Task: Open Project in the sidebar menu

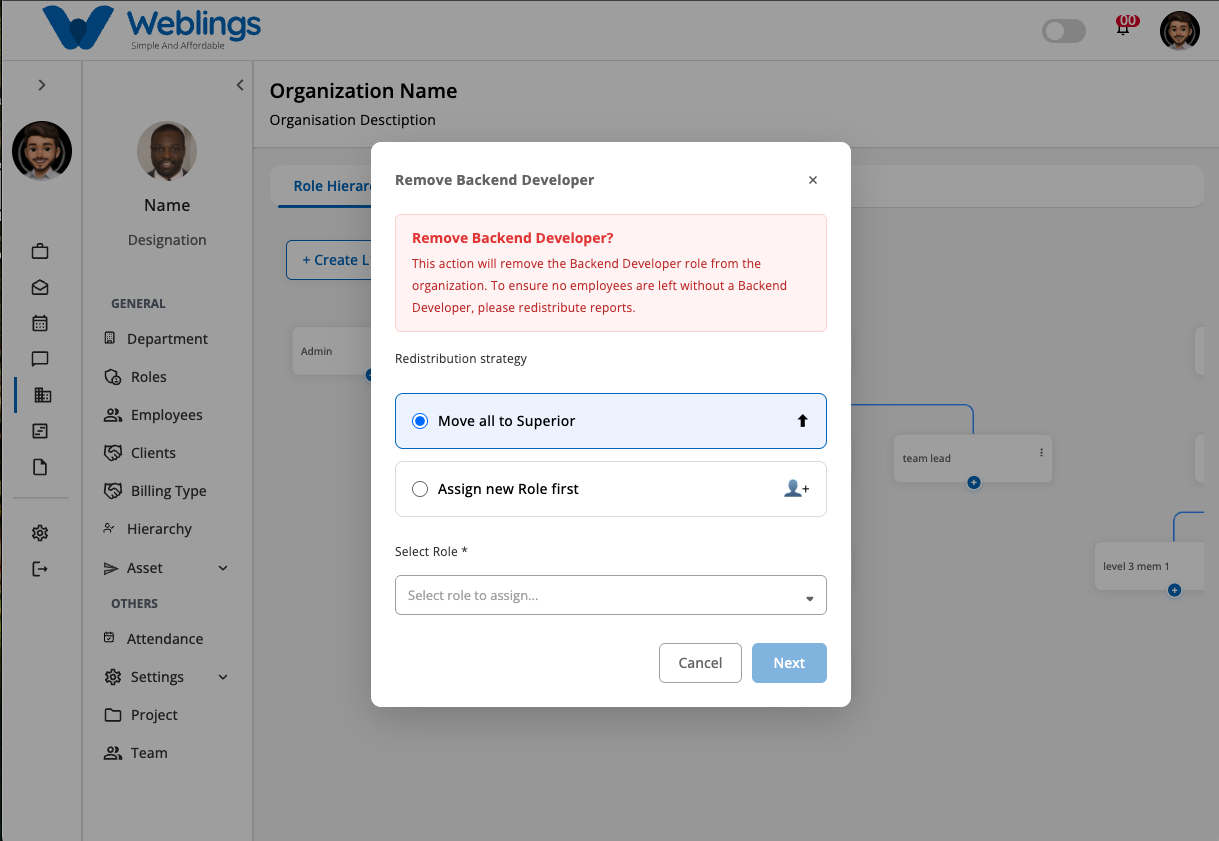Action: tap(141, 715)
